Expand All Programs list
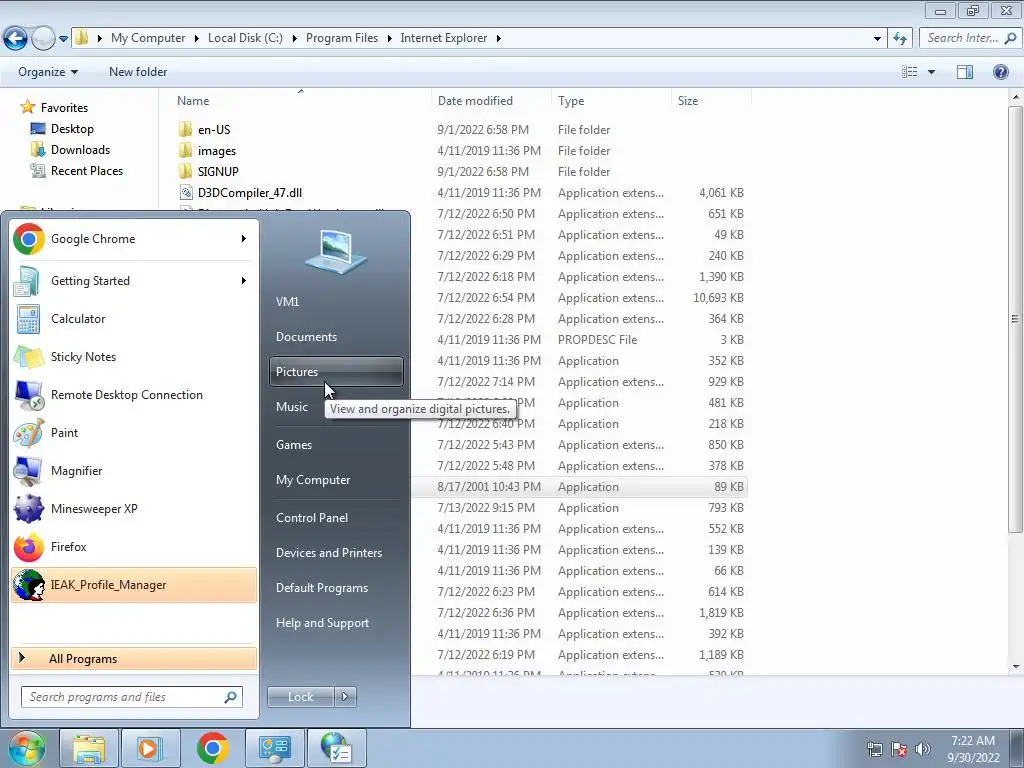Image resolution: width=1024 pixels, height=768 pixels. (134, 658)
